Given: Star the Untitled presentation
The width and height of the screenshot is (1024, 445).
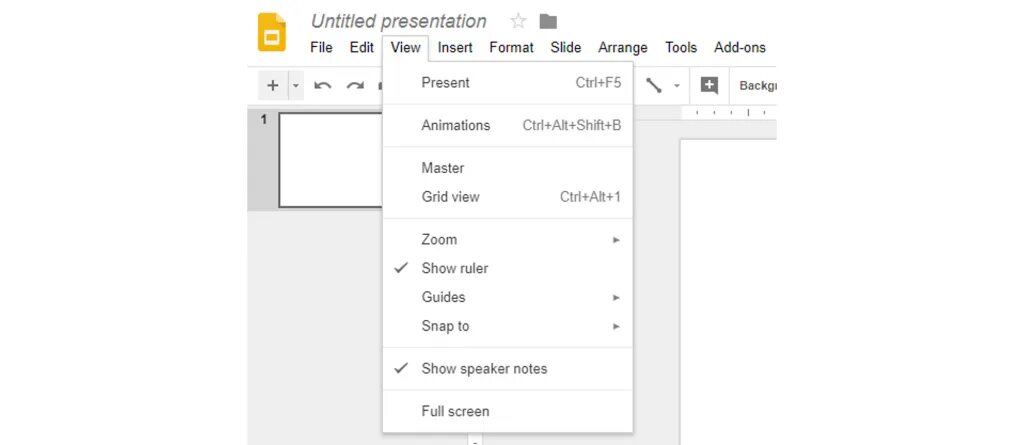Looking at the screenshot, I should pos(518,21).
